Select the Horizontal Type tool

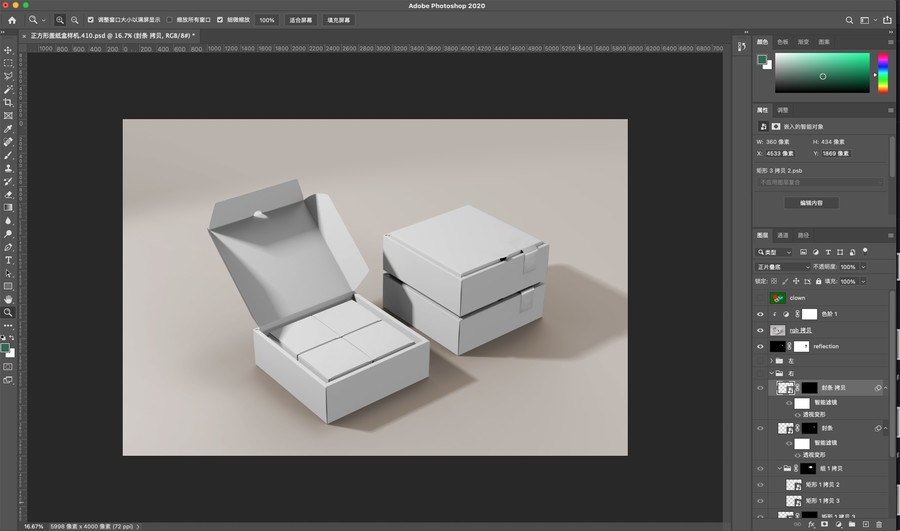(x=8, y=260)
